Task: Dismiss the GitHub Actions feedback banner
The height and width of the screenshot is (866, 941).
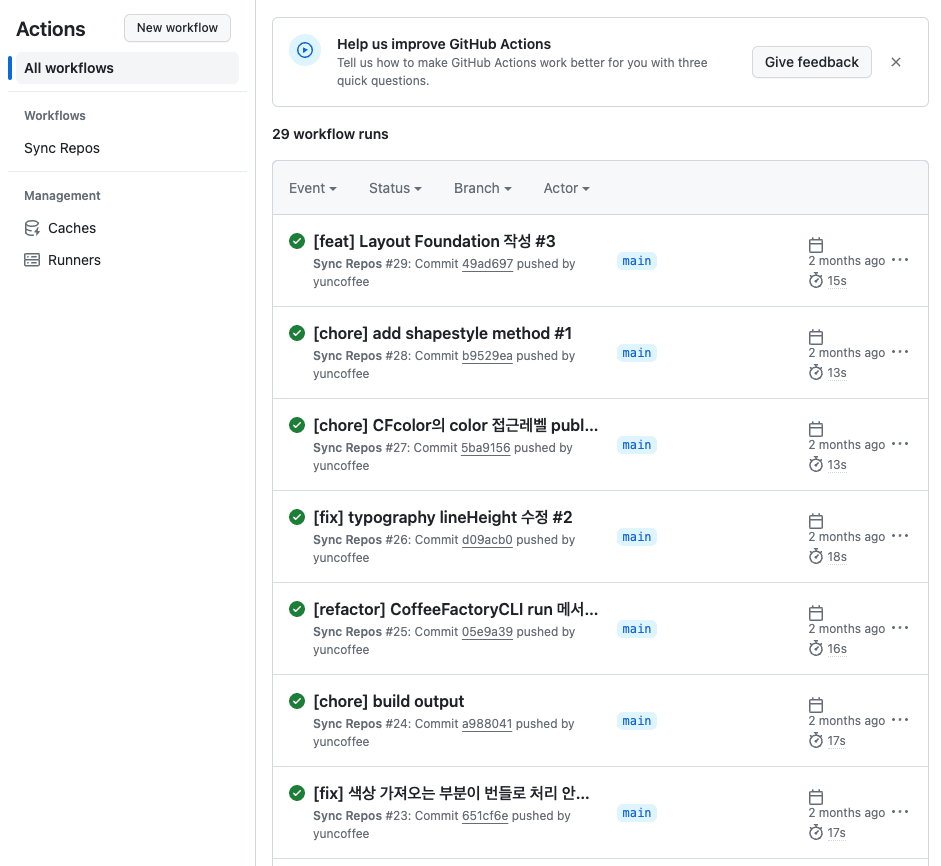Action: pos(896,62)
